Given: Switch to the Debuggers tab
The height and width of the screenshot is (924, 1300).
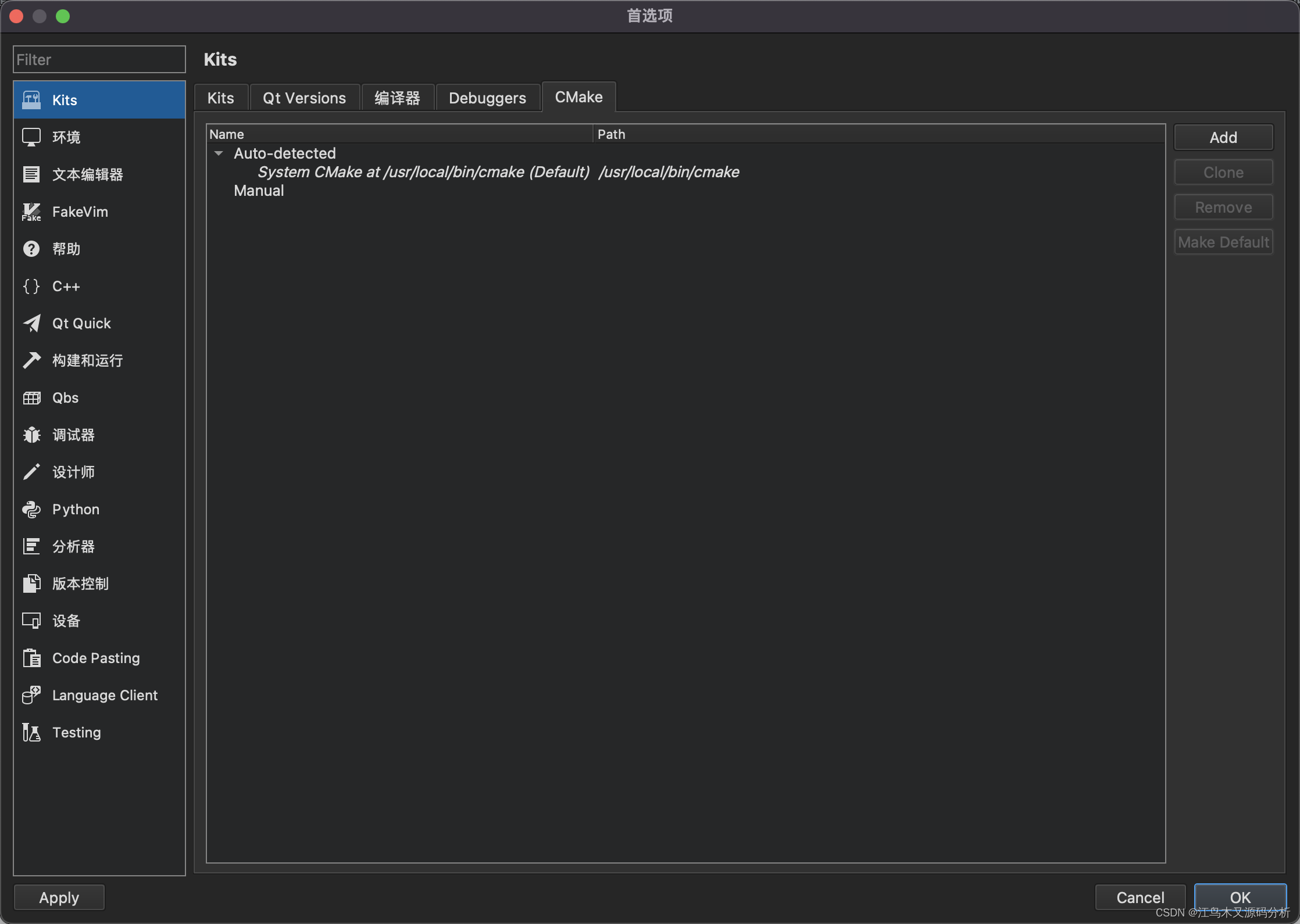Looking at the screenshot, I should (x=487, y=97).
